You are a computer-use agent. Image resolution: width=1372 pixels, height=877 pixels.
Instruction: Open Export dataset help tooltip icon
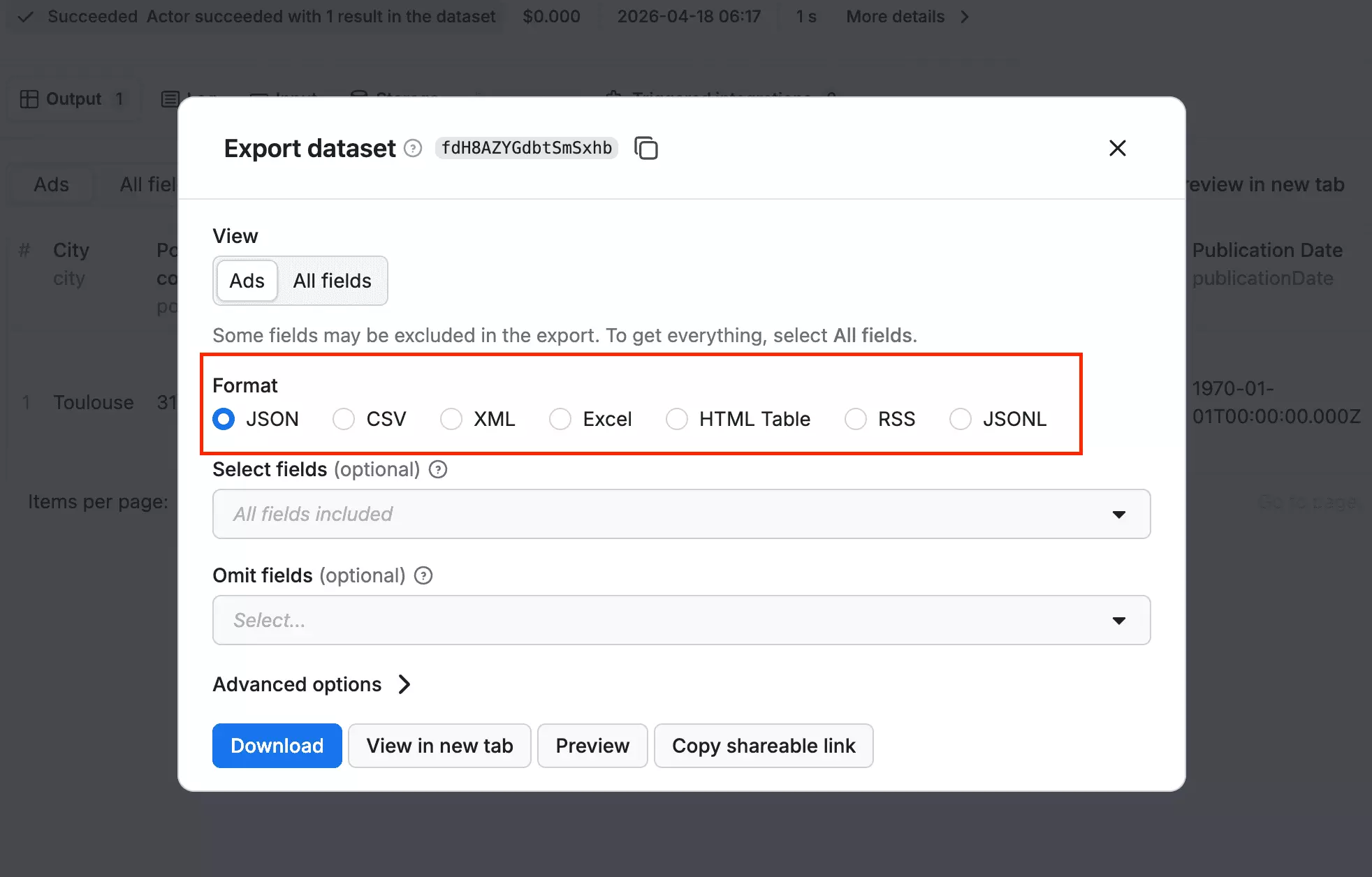pyautogui.click(x=412, y=148)
